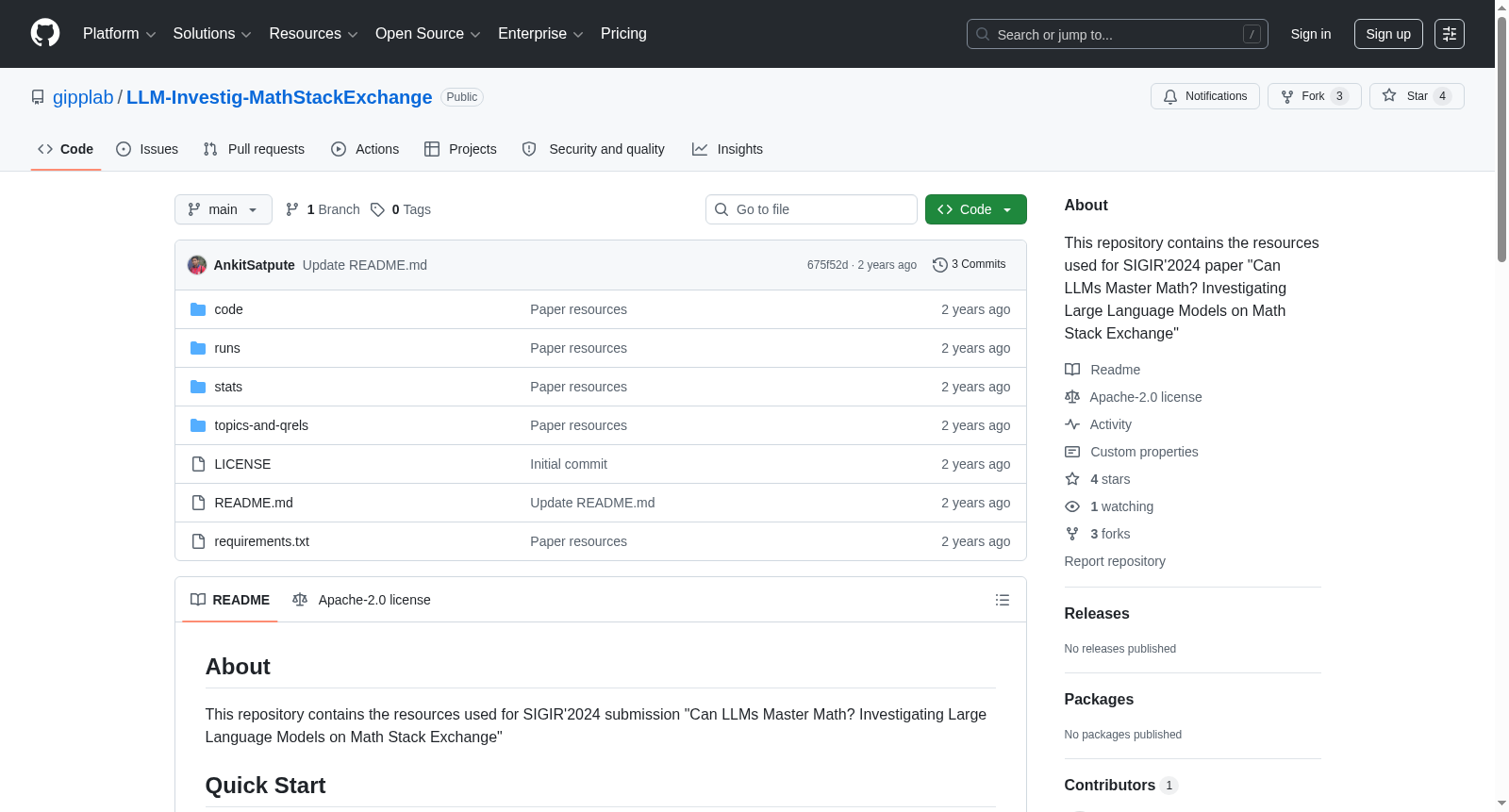1509x812 pixels.
Task: Click the Sign up button
Action: click(1388, 34)
